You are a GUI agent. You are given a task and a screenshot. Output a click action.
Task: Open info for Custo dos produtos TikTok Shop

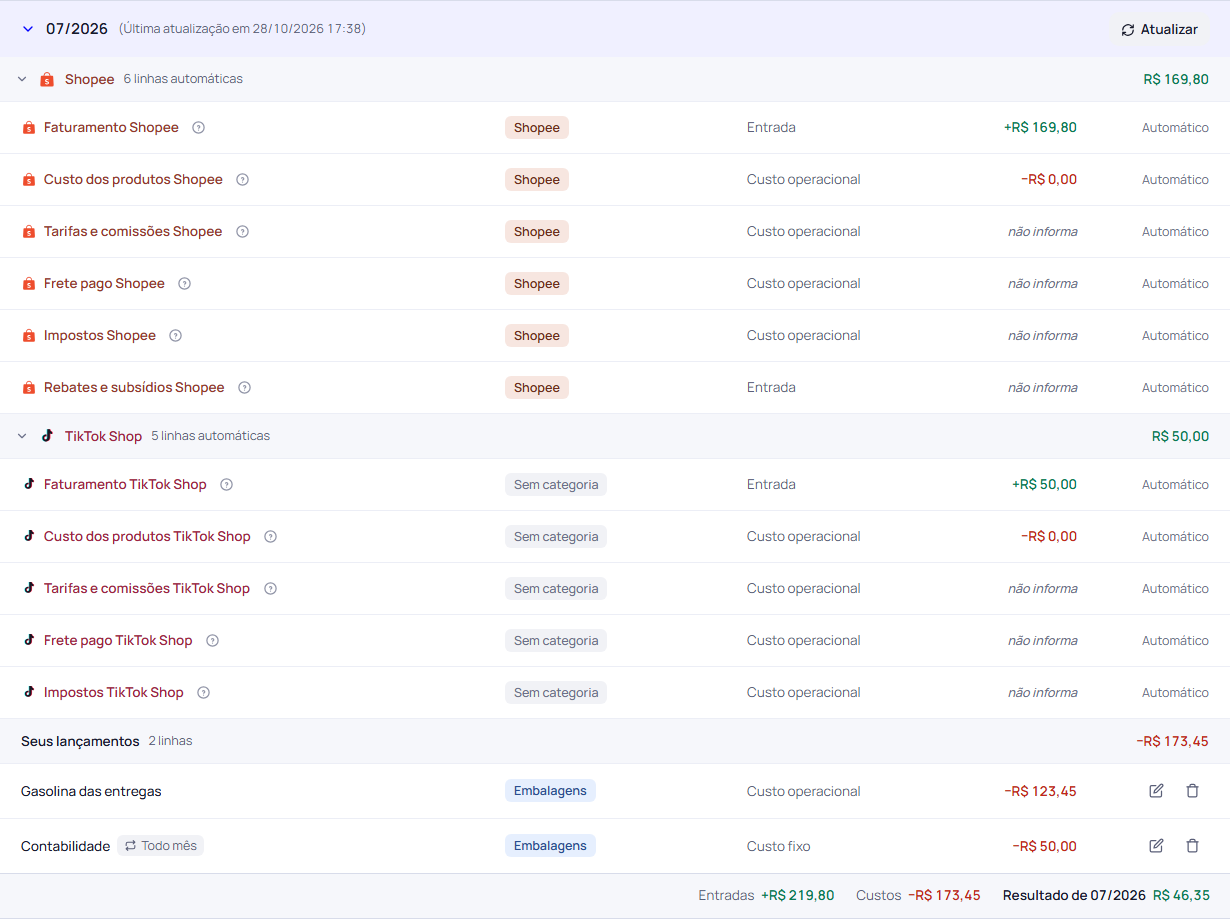click(270, 536)
